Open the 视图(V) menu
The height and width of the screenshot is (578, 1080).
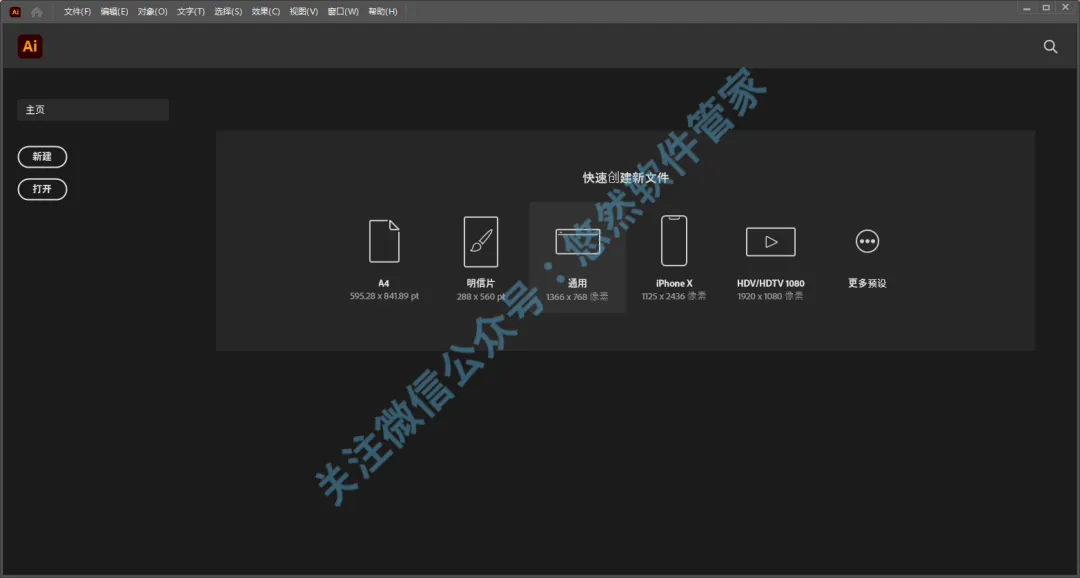304,12
